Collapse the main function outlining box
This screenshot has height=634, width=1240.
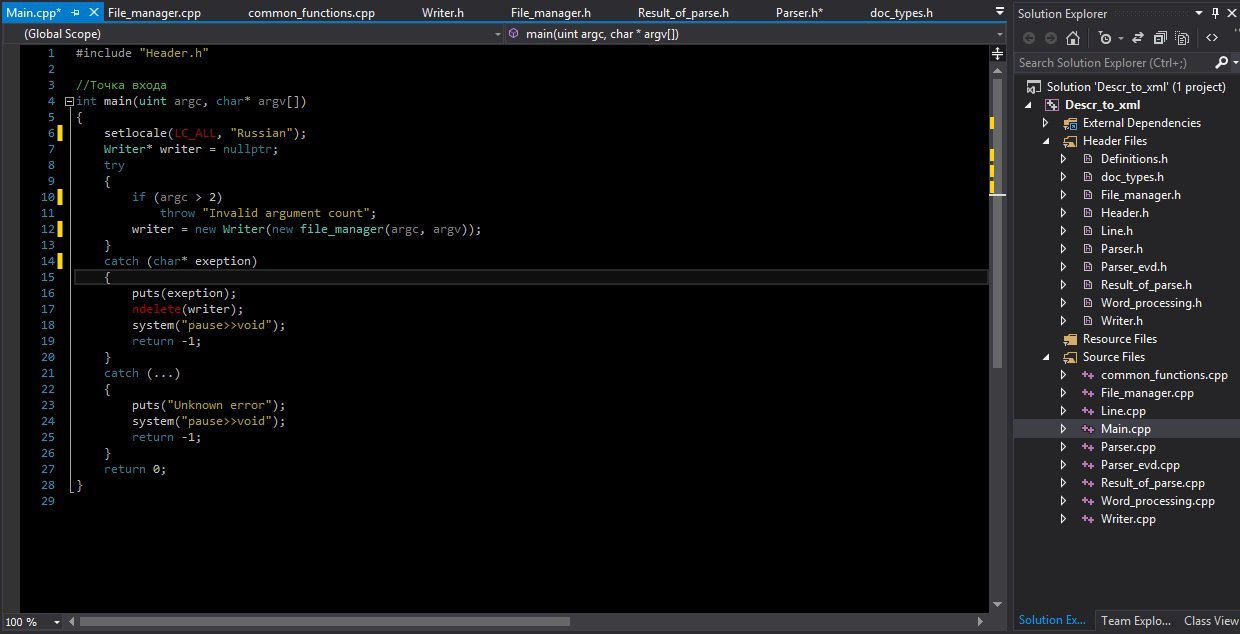click(69, 101)
